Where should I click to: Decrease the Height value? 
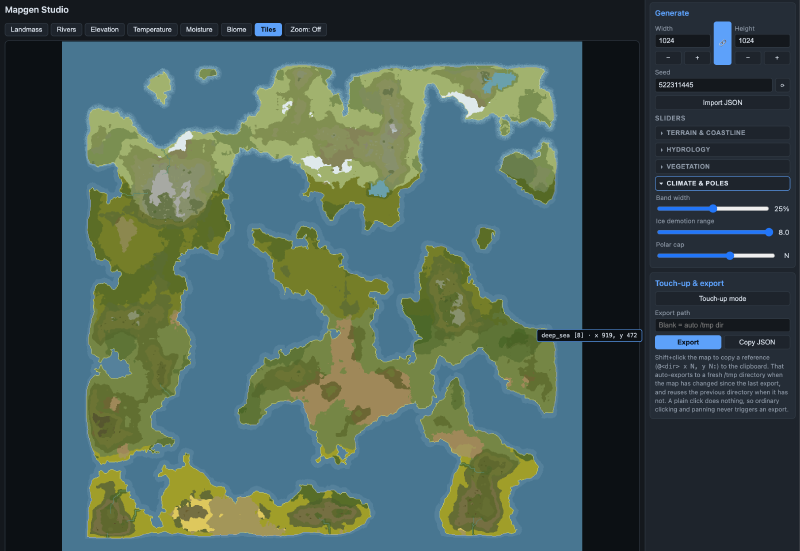[748, 58]
